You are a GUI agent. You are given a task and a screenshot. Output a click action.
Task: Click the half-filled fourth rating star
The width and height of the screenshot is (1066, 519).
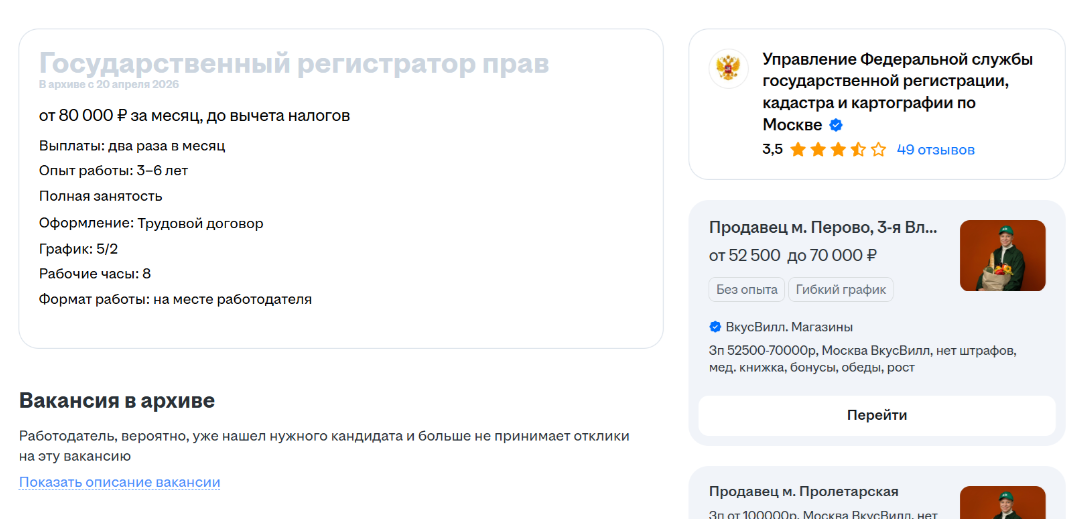pos(858,150)
